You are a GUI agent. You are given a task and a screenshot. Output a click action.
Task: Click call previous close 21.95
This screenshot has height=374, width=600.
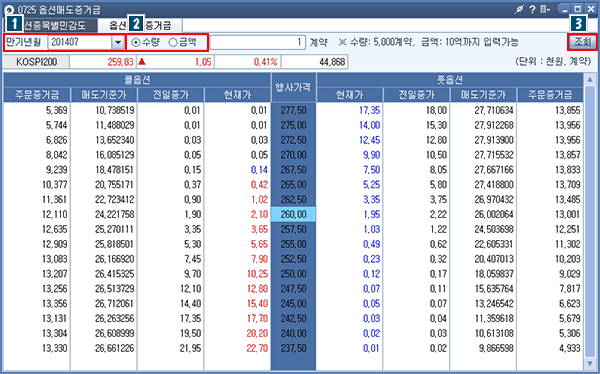190,348
